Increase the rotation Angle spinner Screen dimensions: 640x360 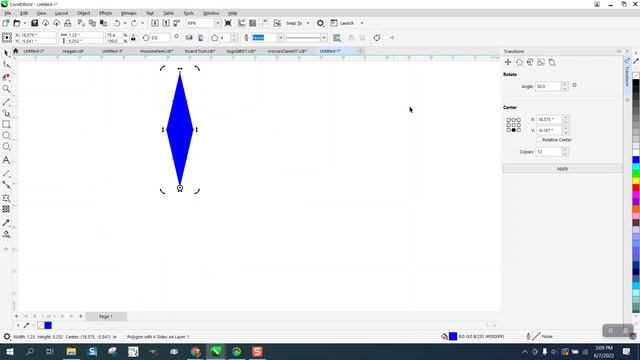tap(564, 84)
